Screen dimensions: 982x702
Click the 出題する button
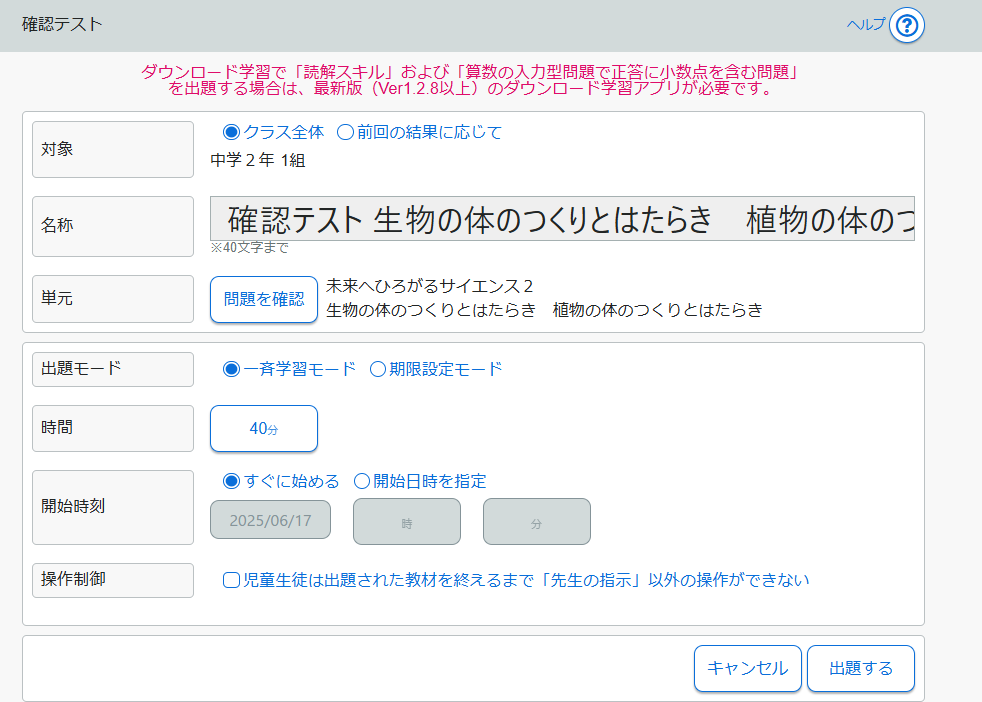coord(861,668)
